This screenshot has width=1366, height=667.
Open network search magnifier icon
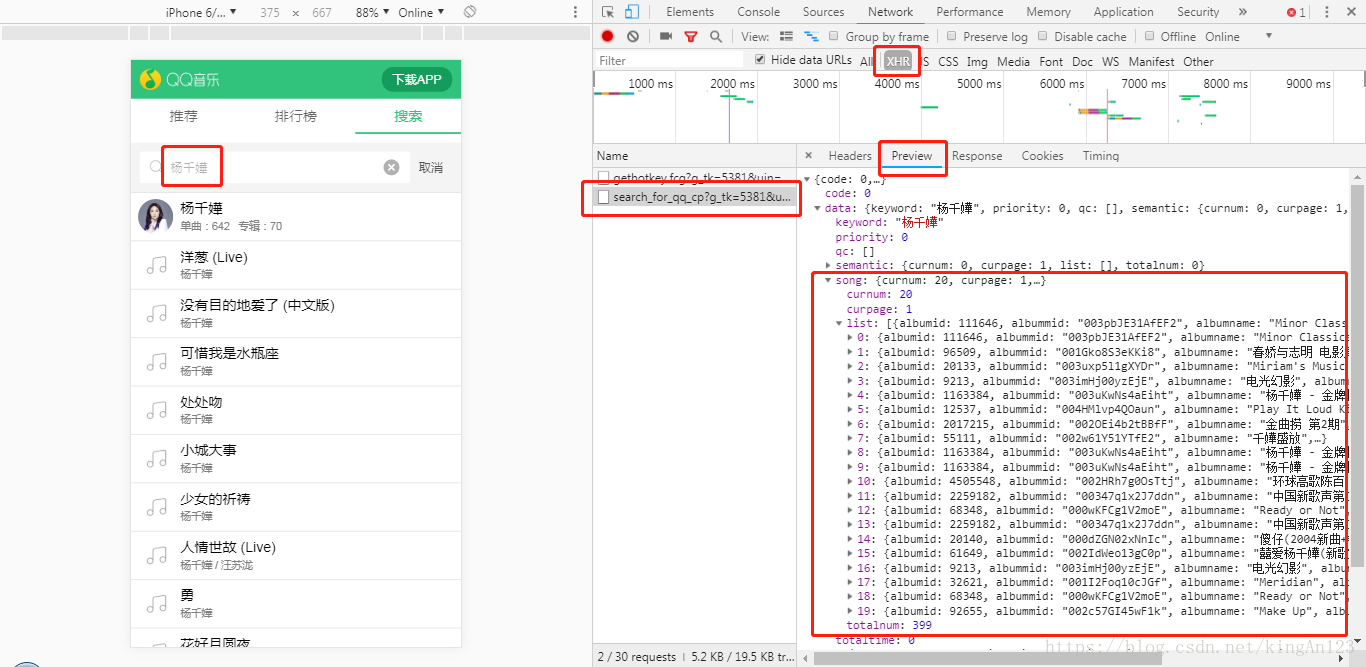tap(716, 36)
